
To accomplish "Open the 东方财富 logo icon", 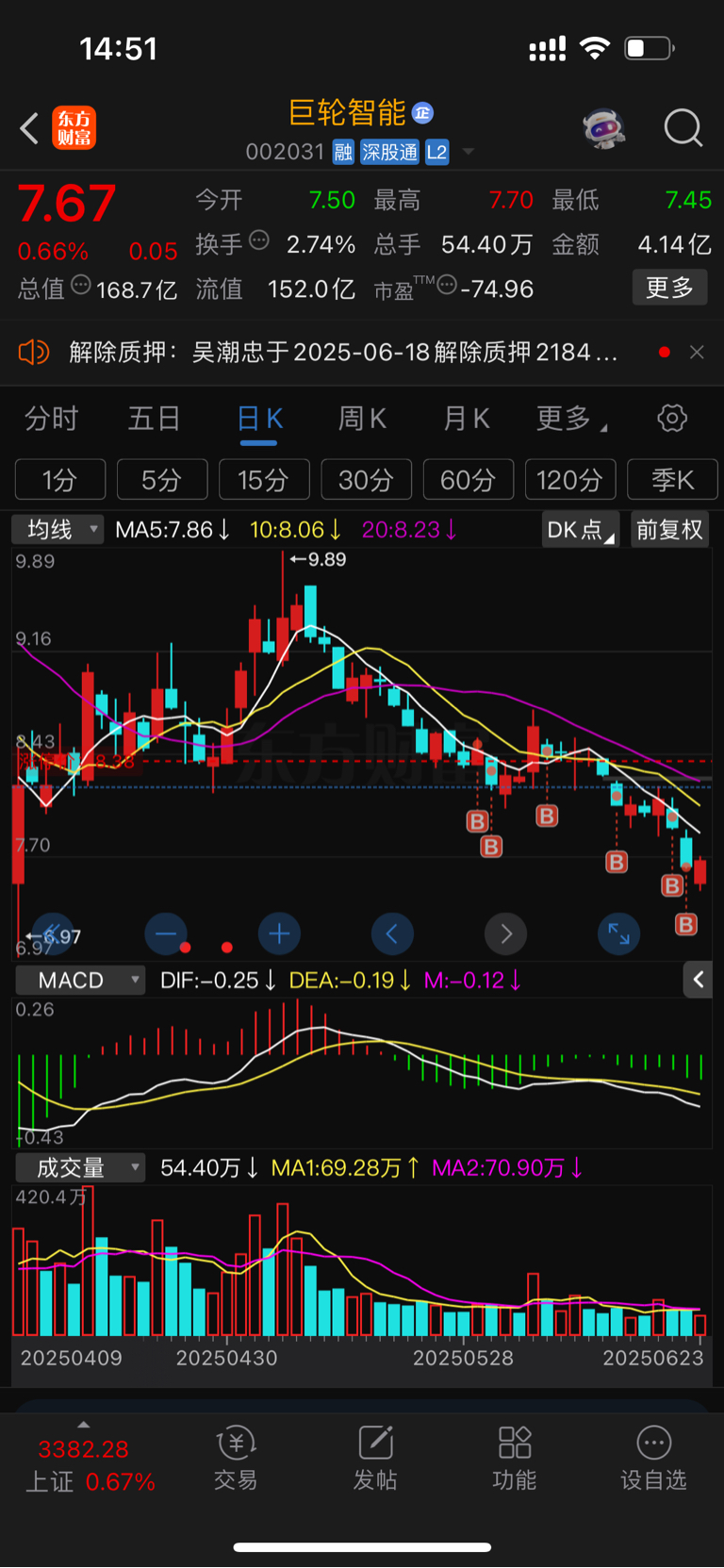I will (x=74, y=128).
